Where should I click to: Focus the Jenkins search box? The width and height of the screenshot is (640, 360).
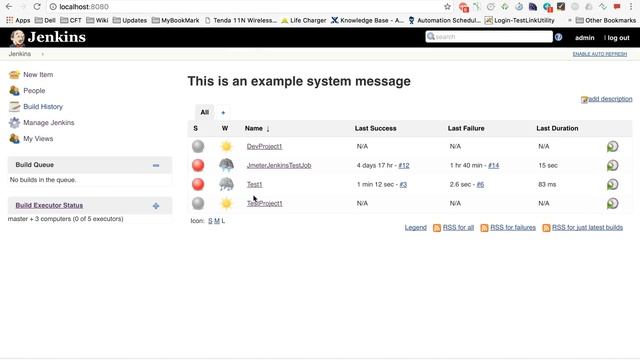pyautogui.click(x=489, y=37)
